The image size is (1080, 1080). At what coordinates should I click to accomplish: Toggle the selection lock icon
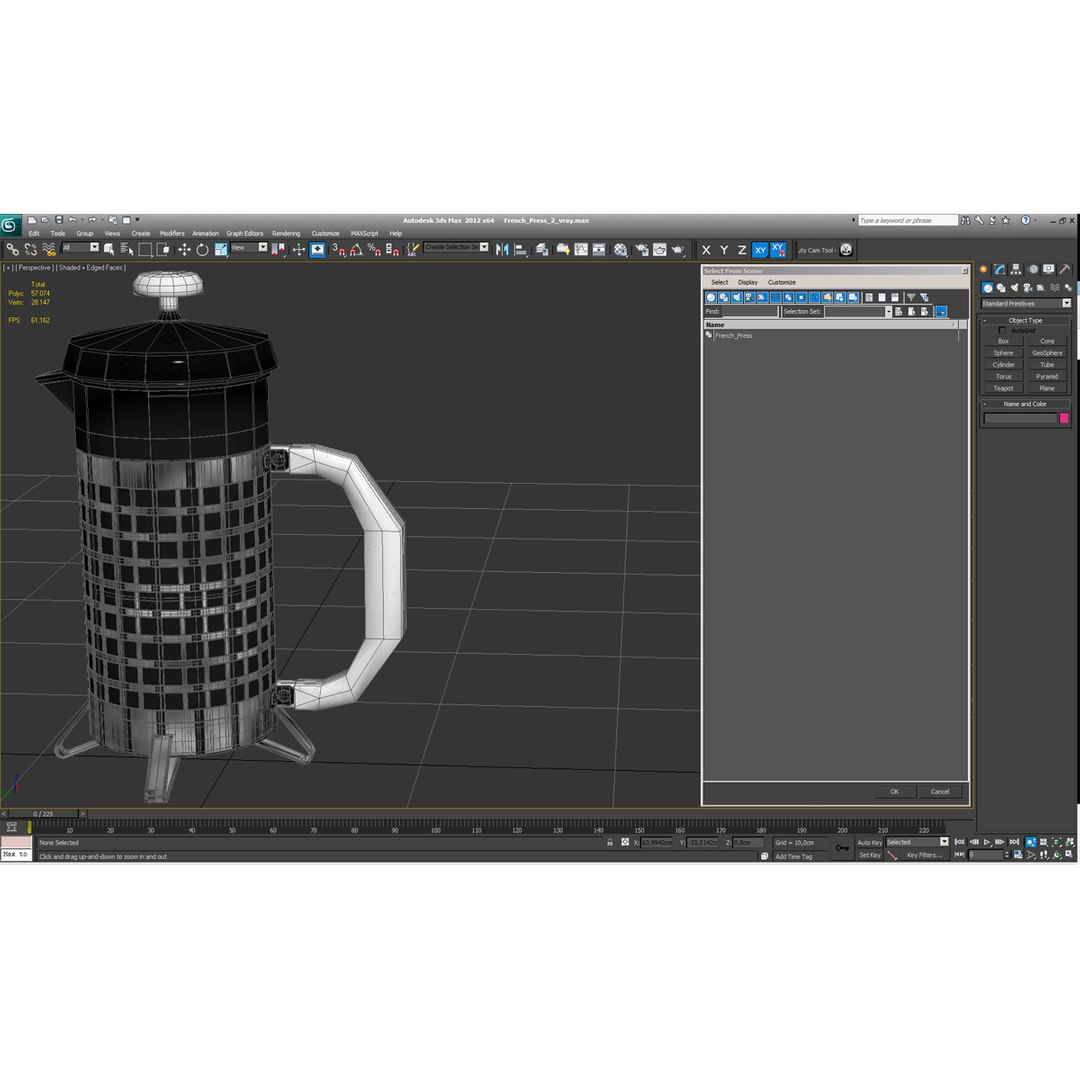coord(610,842)
